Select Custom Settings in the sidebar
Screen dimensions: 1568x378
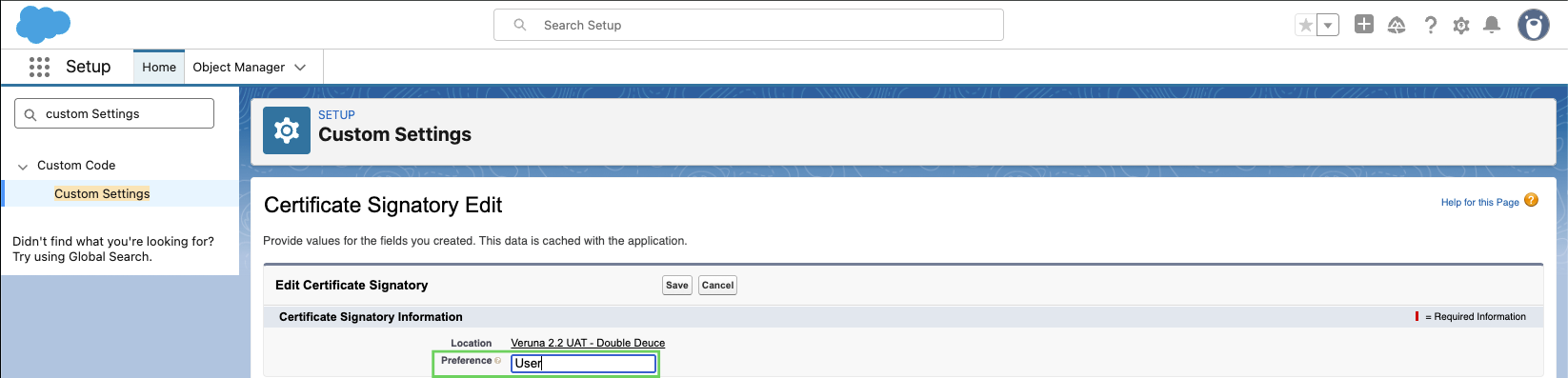[102, 193]
